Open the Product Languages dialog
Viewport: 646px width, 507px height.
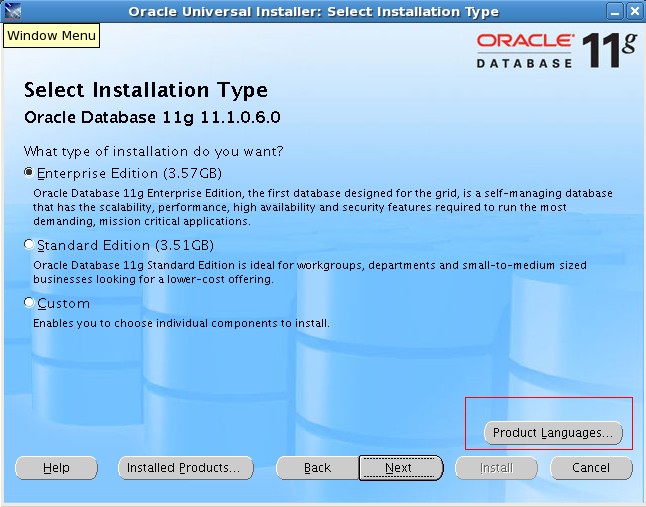tap(553, 433)
